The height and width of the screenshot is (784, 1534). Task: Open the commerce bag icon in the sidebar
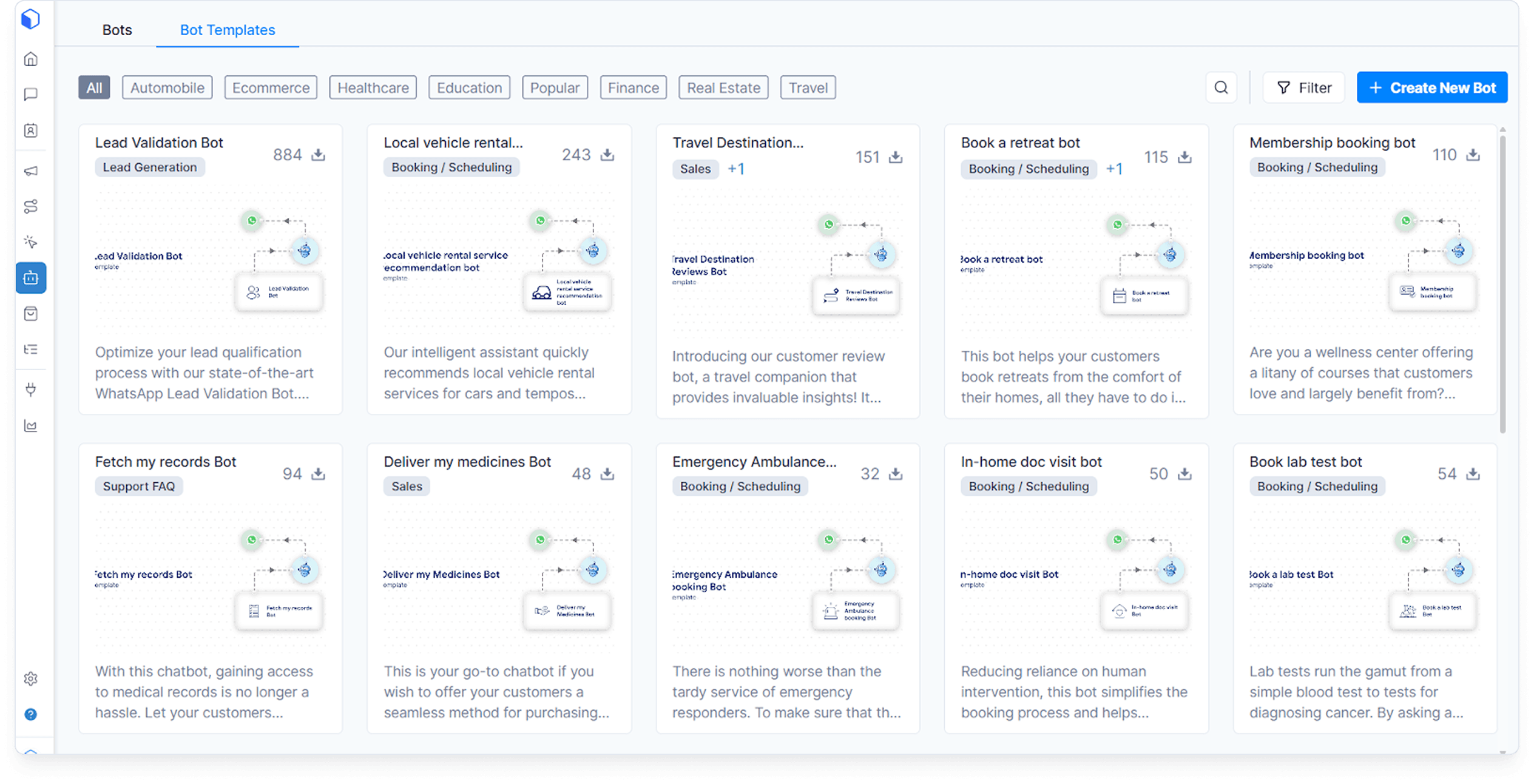click(30, 313)
